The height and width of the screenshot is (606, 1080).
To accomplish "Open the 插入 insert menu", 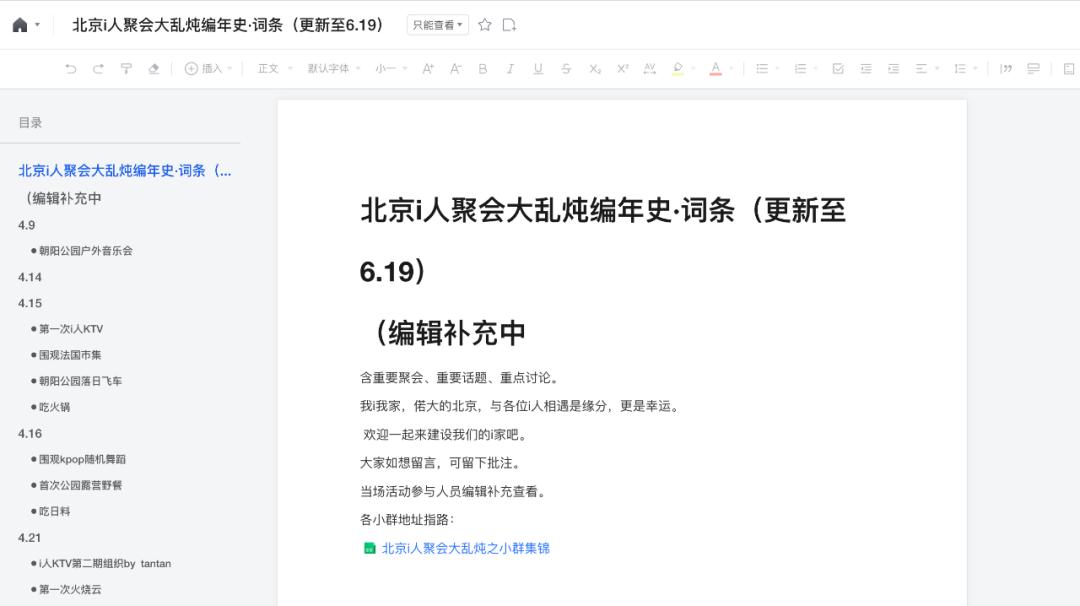I will [209, 68].
